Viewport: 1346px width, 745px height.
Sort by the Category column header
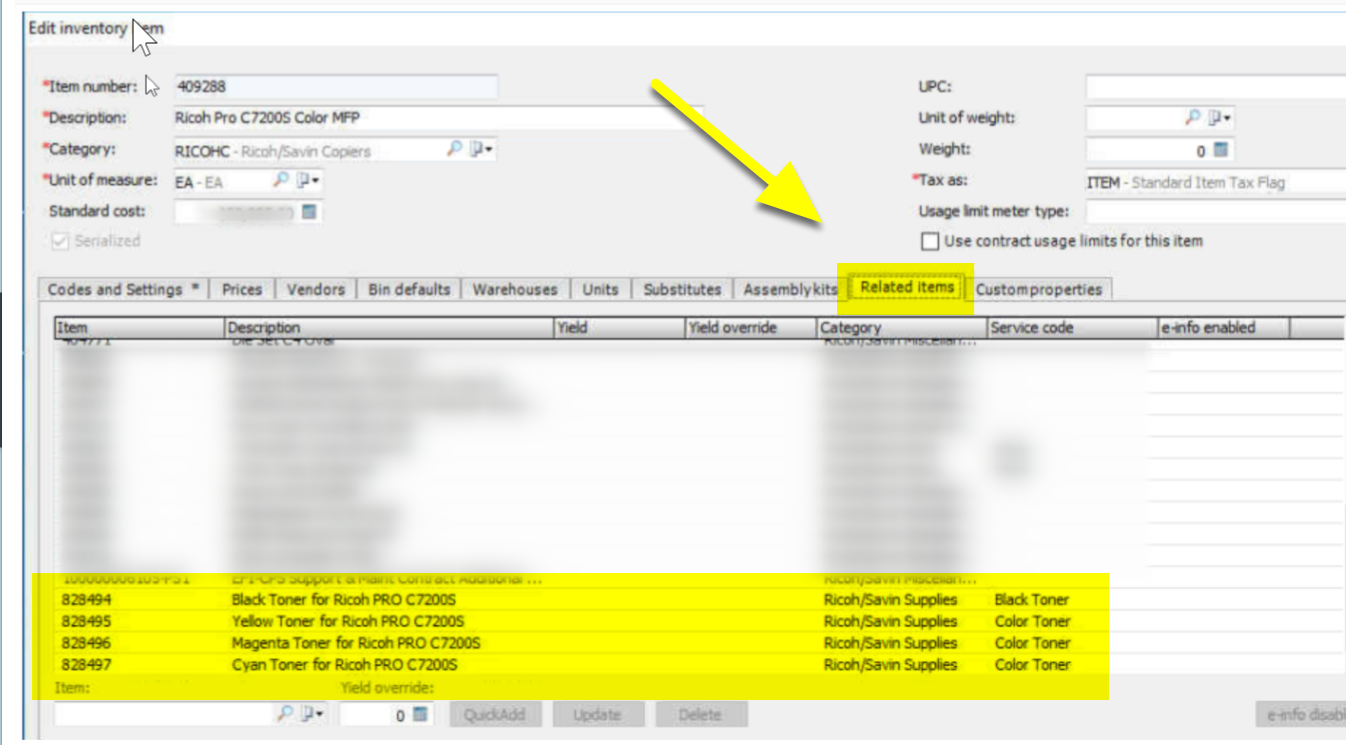(902, 327)
